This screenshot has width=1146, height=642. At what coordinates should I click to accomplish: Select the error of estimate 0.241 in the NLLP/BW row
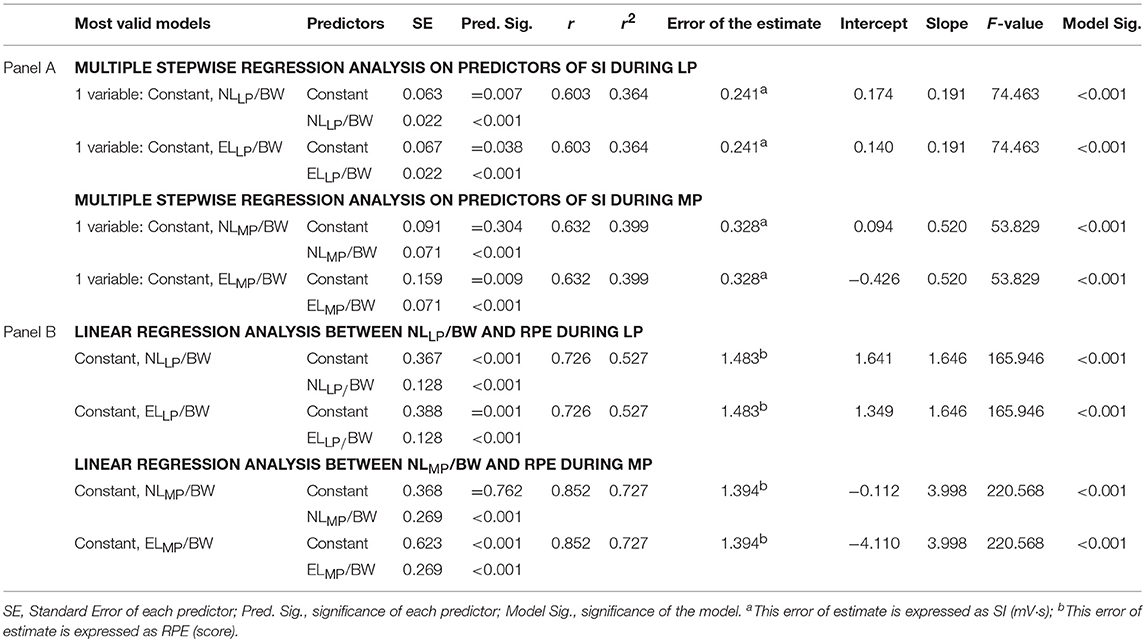(x=743, y=93)
